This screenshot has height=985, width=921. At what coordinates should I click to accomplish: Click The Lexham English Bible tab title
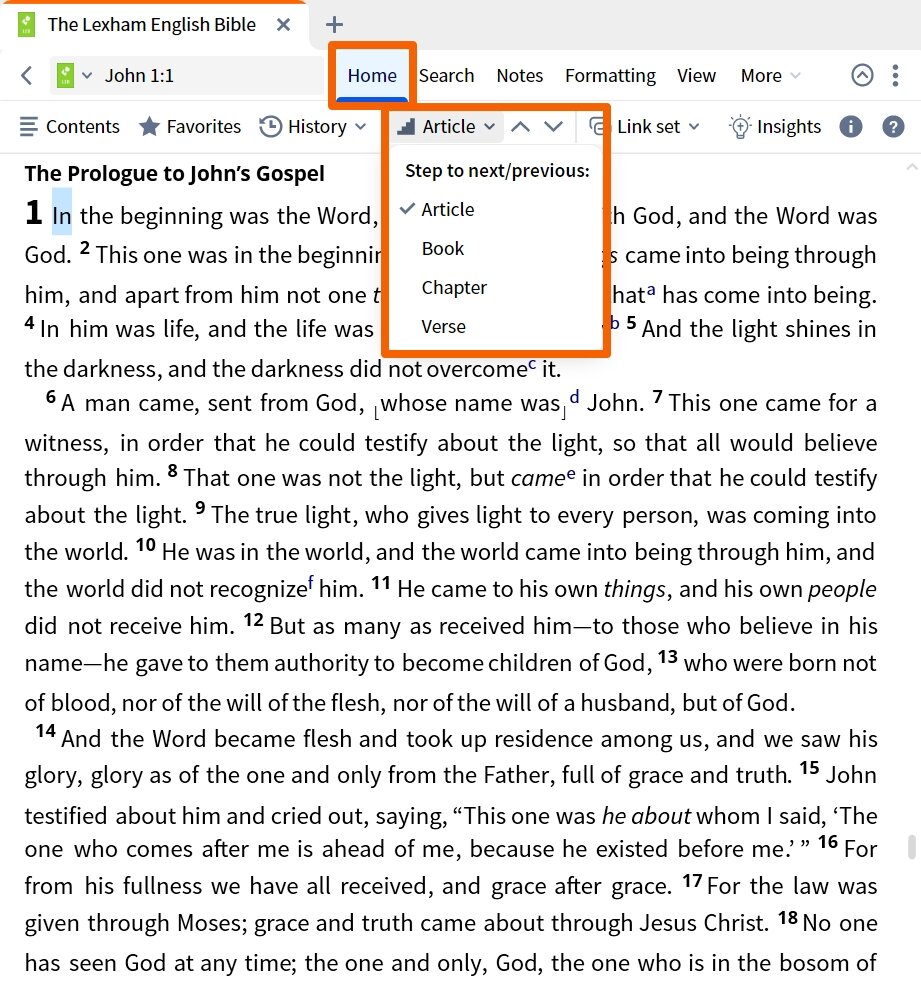click(x=151, y=24)
